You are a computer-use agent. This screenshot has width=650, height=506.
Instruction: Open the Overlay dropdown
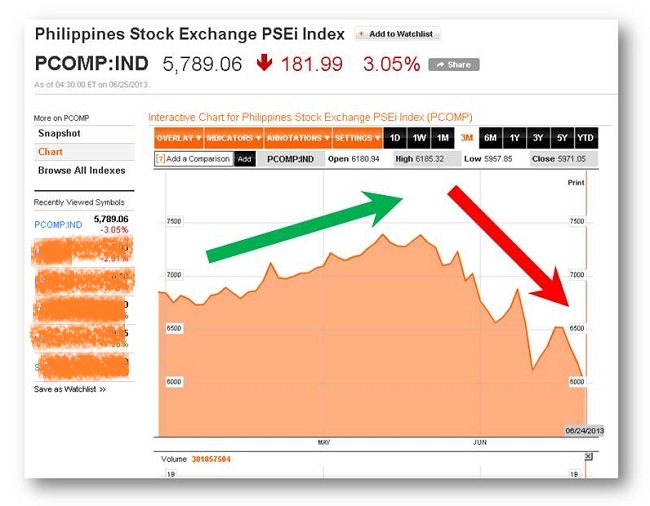click(179, 138)
